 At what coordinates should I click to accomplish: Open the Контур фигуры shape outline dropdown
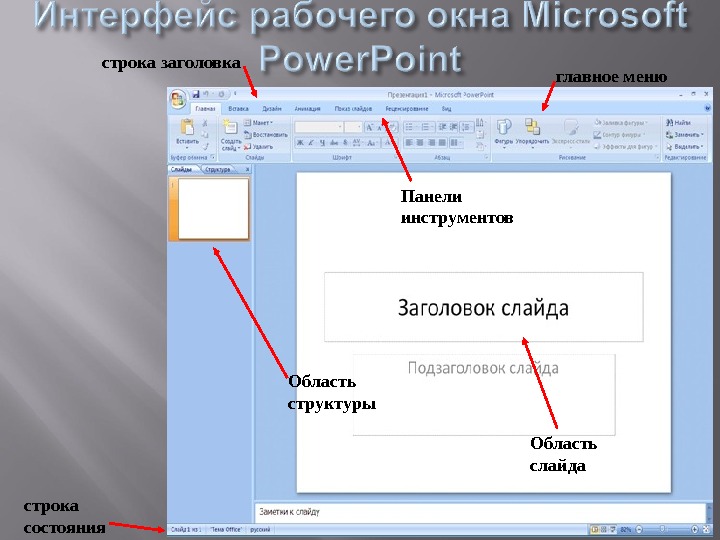[619, 135]
